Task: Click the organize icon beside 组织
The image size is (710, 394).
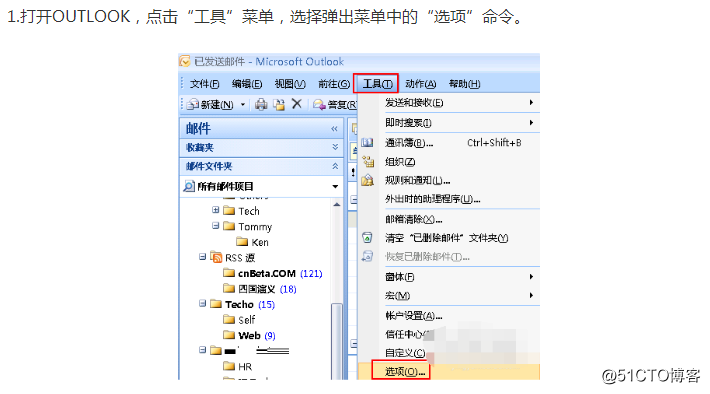Action: [x=368, y=161]
